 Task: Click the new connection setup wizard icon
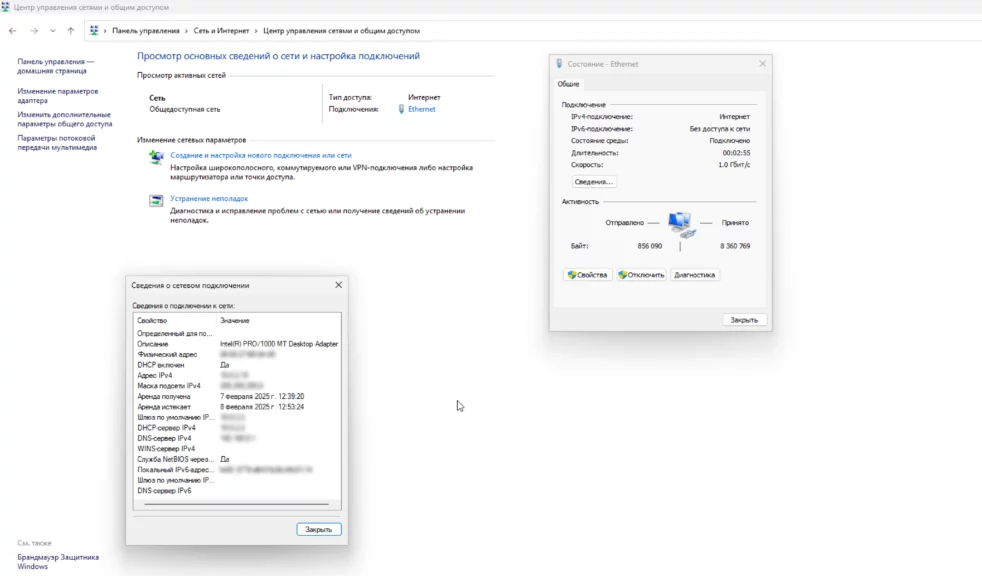click(156, 157)
